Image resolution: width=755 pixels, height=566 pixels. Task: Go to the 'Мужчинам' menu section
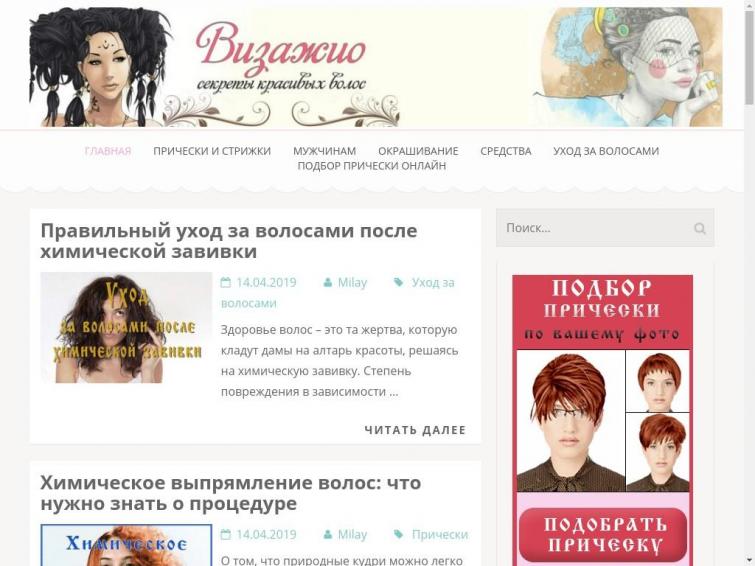(x=325, y=151)
